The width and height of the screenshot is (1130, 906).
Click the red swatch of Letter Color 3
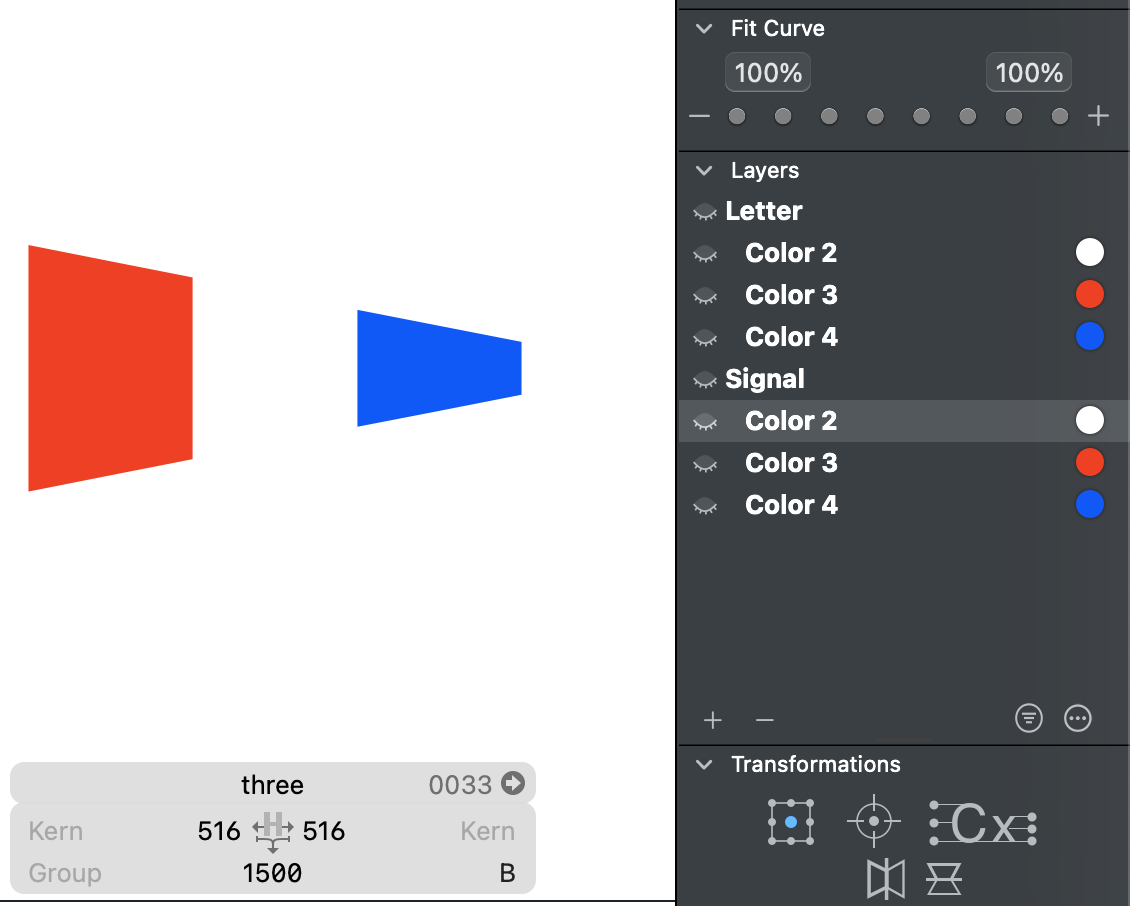click(1089, 295)
